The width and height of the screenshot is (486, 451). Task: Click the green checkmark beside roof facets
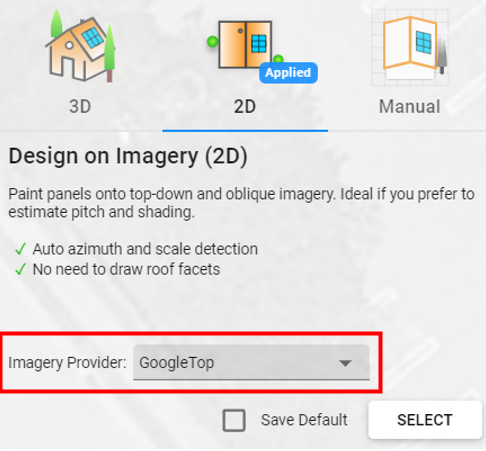coord(21,269)
